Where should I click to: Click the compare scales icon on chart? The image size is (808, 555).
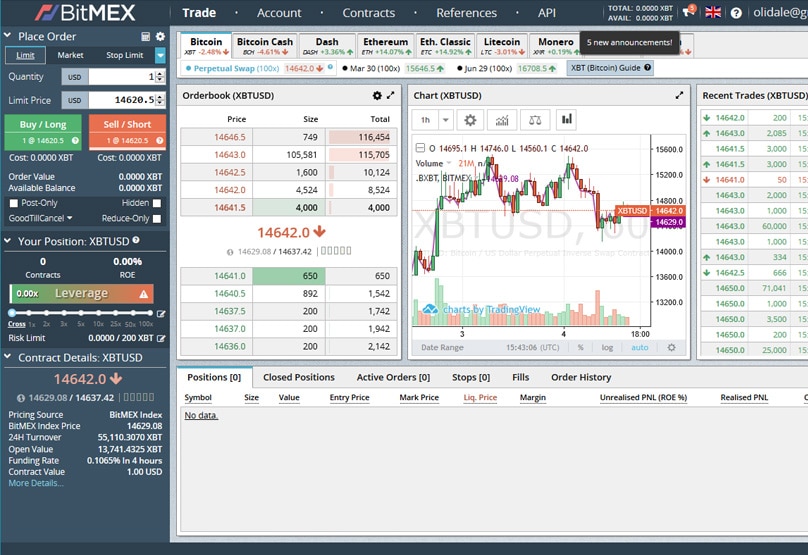[535, 119]
